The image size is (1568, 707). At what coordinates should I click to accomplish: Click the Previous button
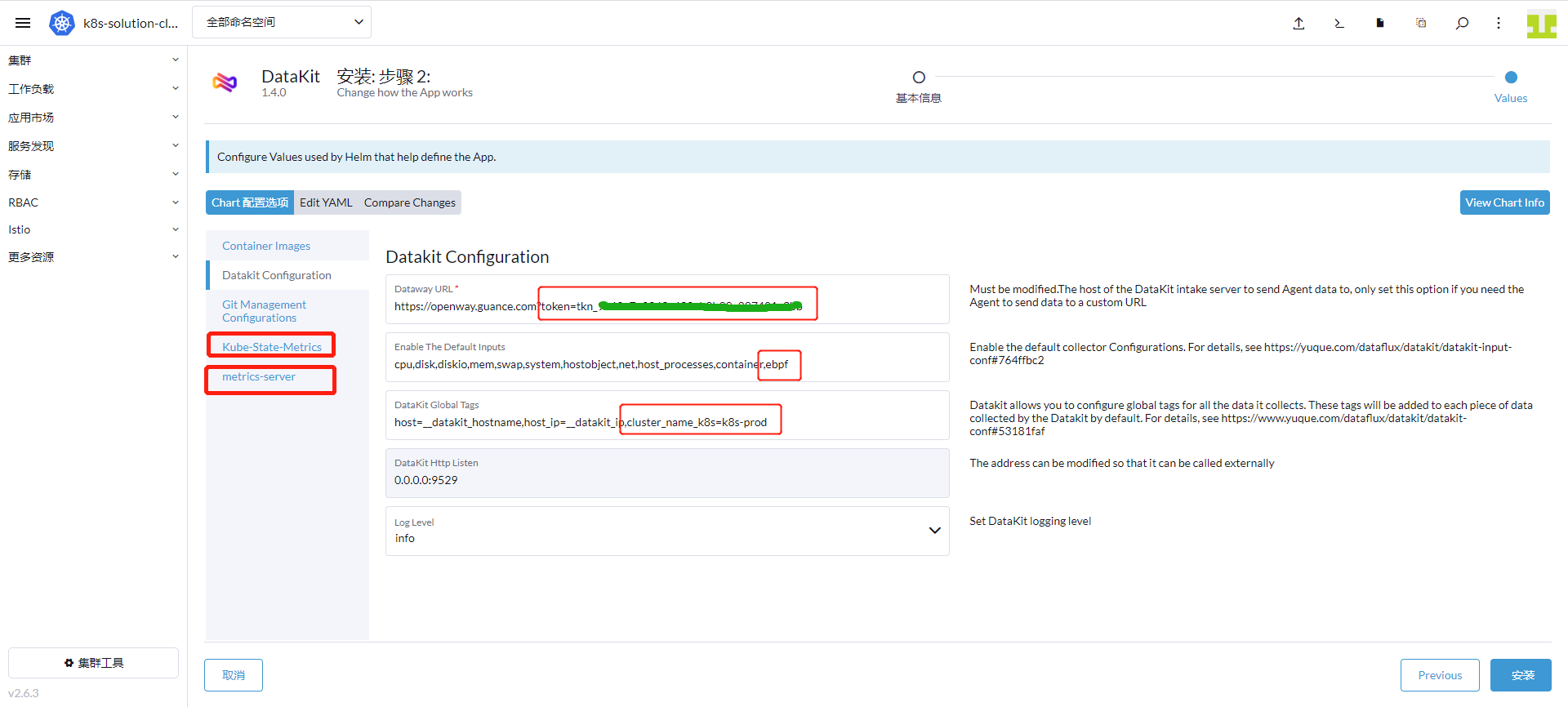coord(1440,675)
